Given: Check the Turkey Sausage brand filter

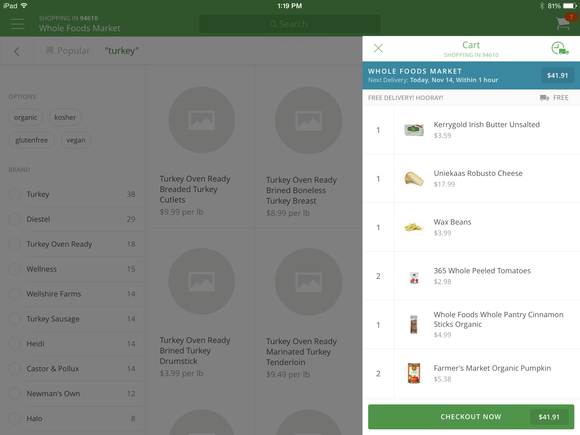Looking at the screenshot, I should click(15, 319).
